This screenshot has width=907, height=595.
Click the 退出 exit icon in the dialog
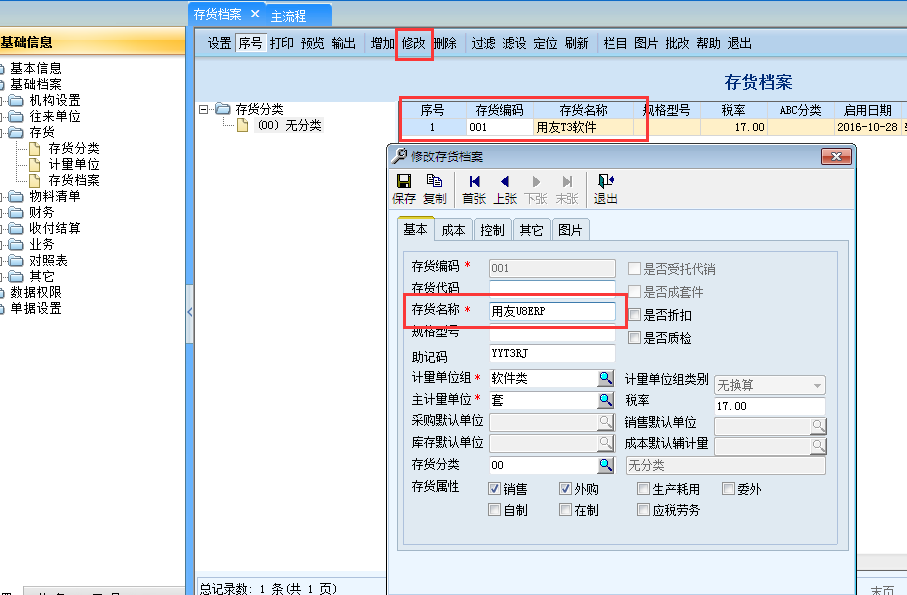click(x=606, y=190)
